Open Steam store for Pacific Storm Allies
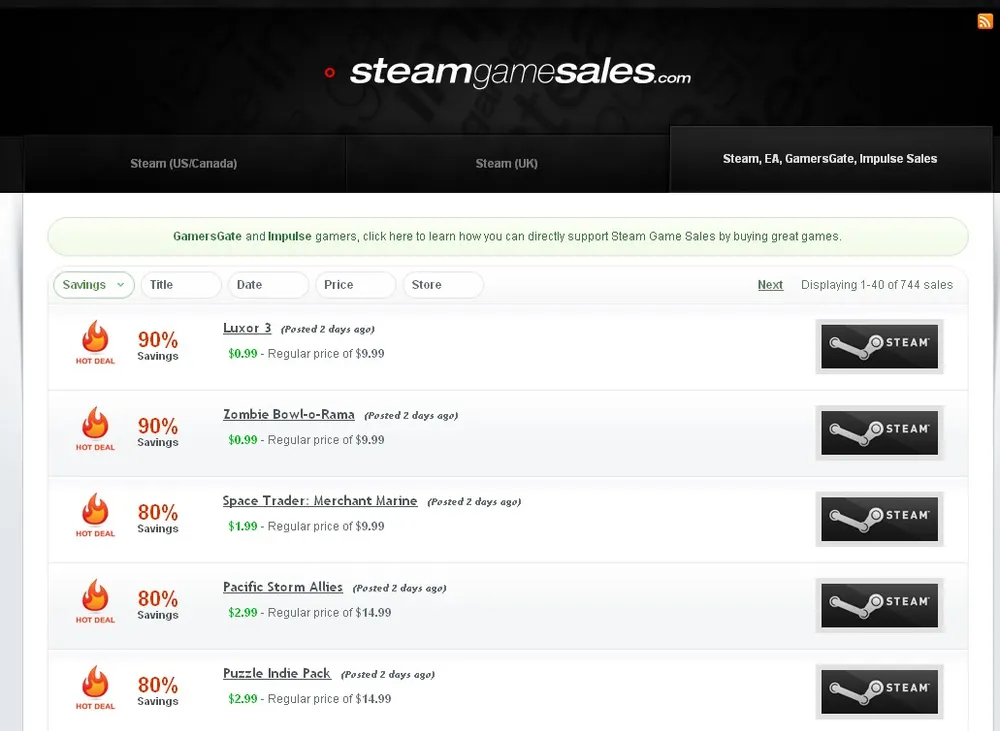Viewport: 1000px width, 731px height. point(879,605)
